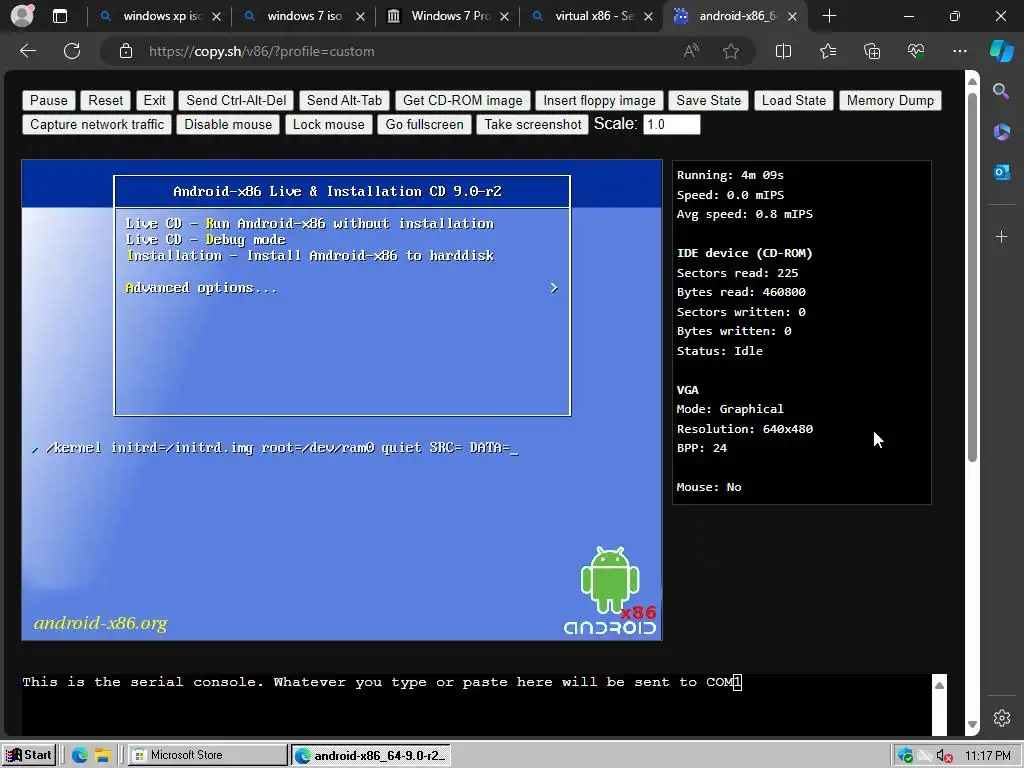Click the Disable mouse button
Image resolution: width=1024 pixels, height=768 pixels.
(228, 125)
